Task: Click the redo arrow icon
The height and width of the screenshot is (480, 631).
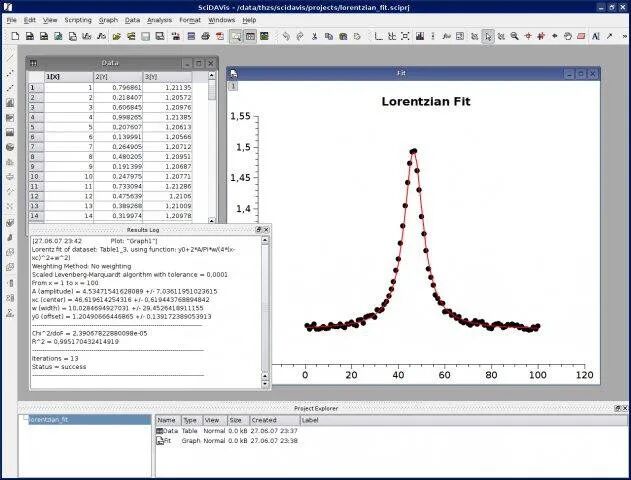Action: click(300, 36)
